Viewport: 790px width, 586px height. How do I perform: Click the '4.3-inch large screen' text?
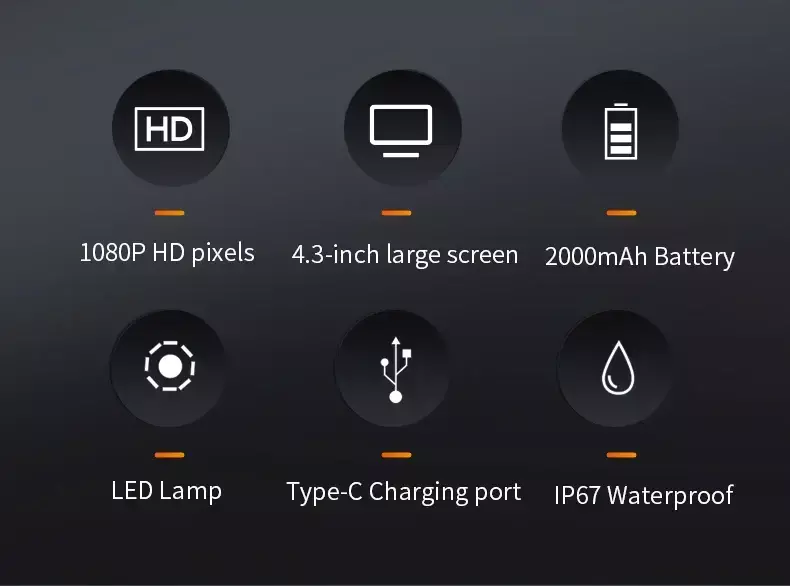[x=405, y=255]
